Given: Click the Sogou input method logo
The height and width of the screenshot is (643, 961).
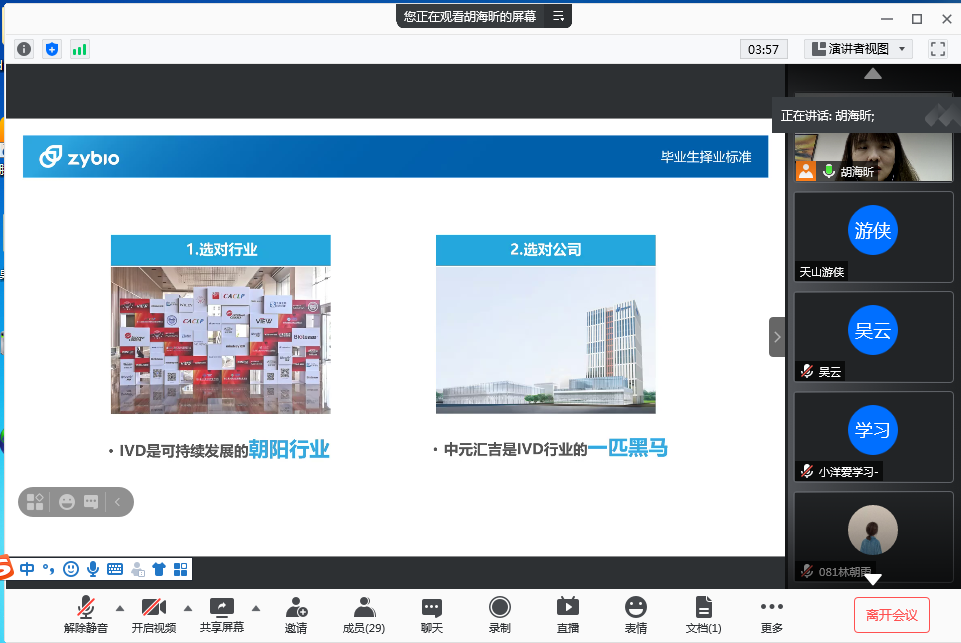Looking at the screenshot, I should point(6,568).
